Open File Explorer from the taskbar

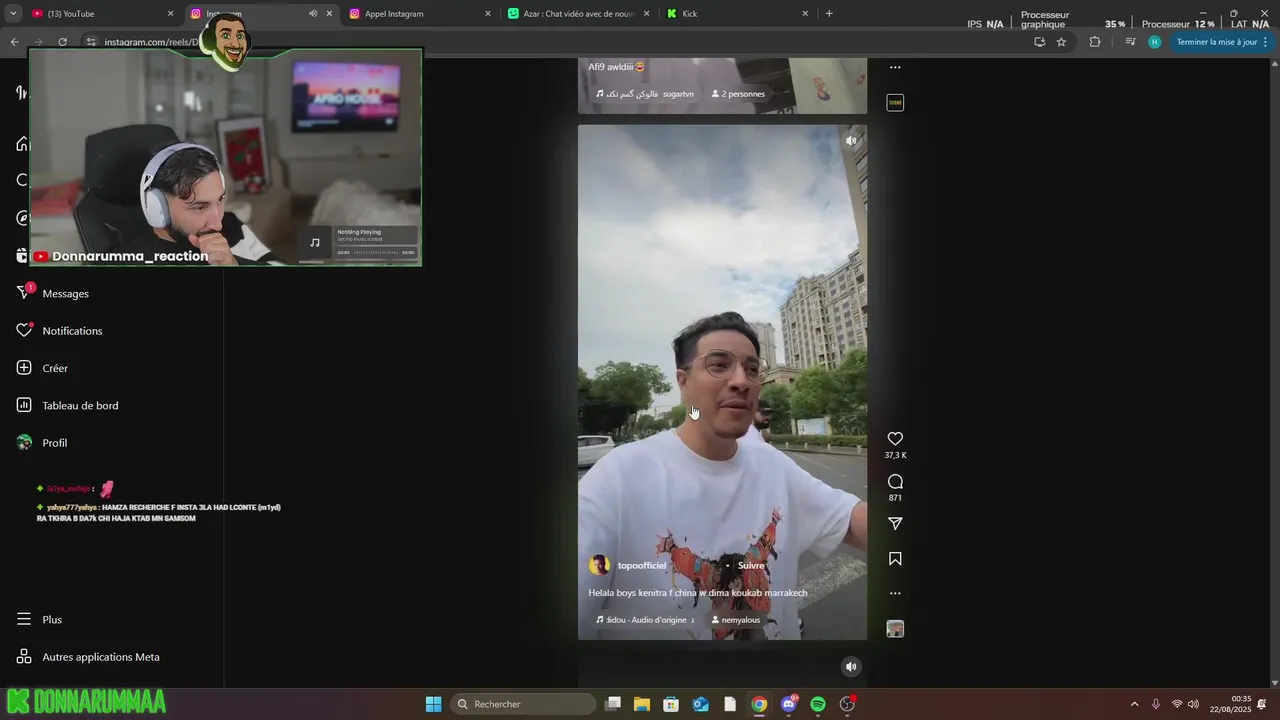(642, 705)
